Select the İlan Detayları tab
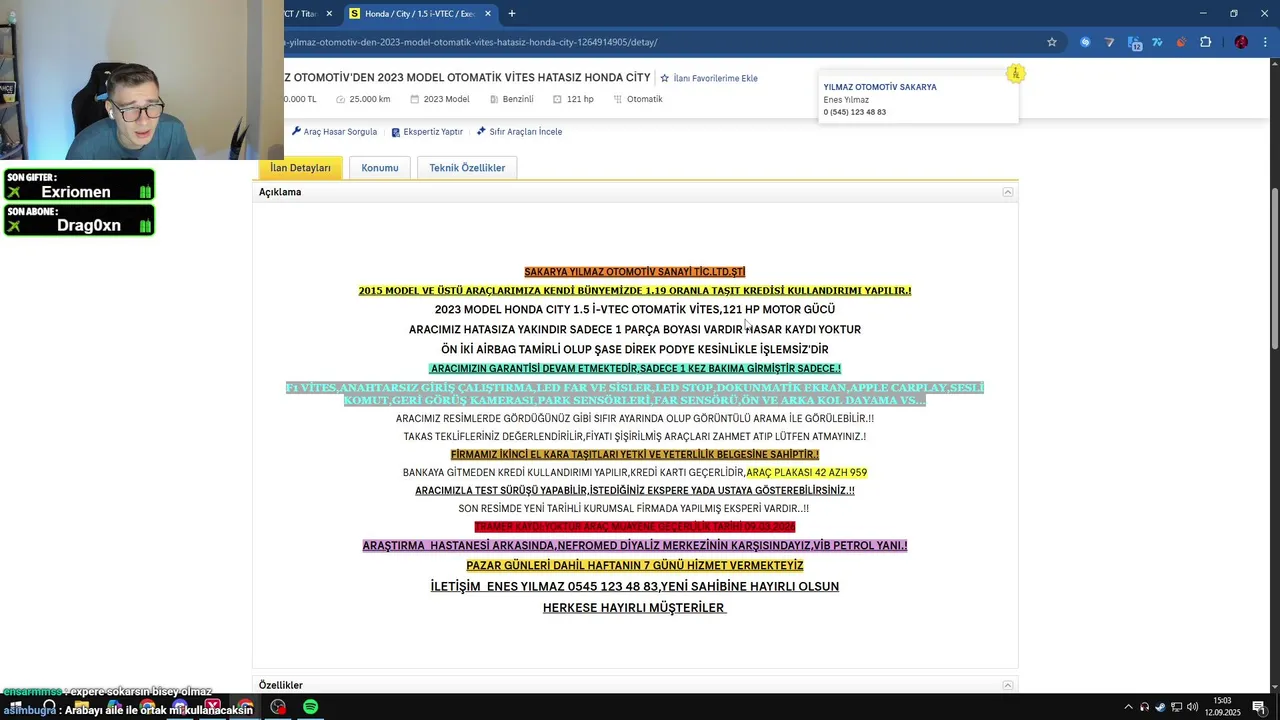This screenshot has width=1280, height=720. point(300,168)
